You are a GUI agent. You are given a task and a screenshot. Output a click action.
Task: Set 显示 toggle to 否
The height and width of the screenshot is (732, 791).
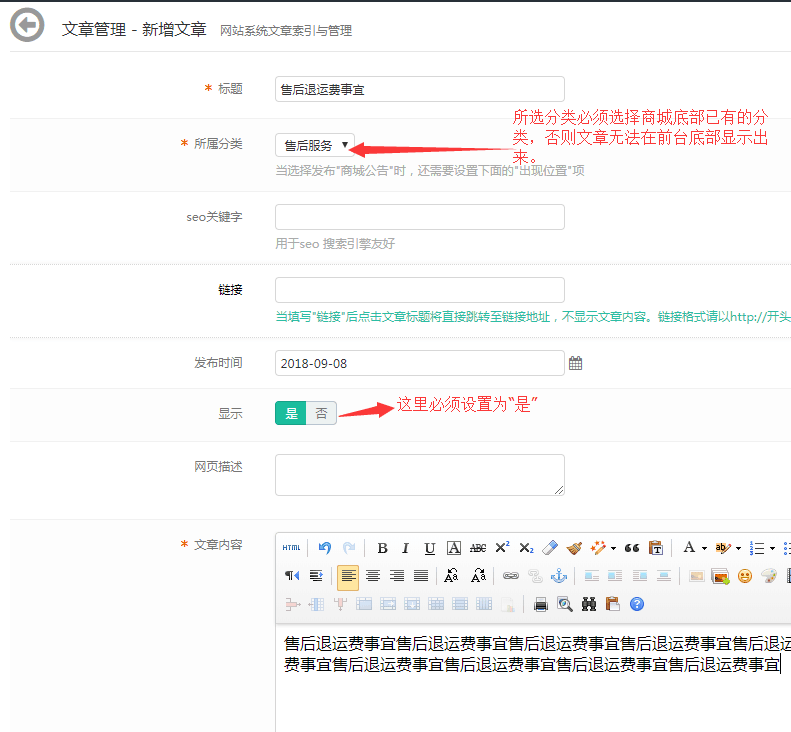(x=321, y=413)
